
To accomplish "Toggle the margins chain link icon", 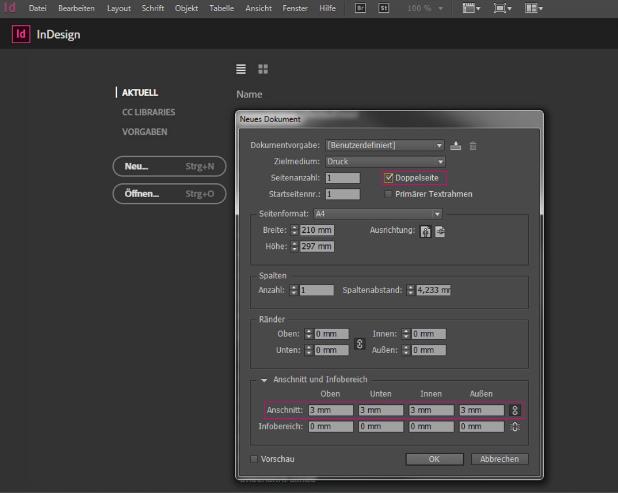I will pos(359,344).
